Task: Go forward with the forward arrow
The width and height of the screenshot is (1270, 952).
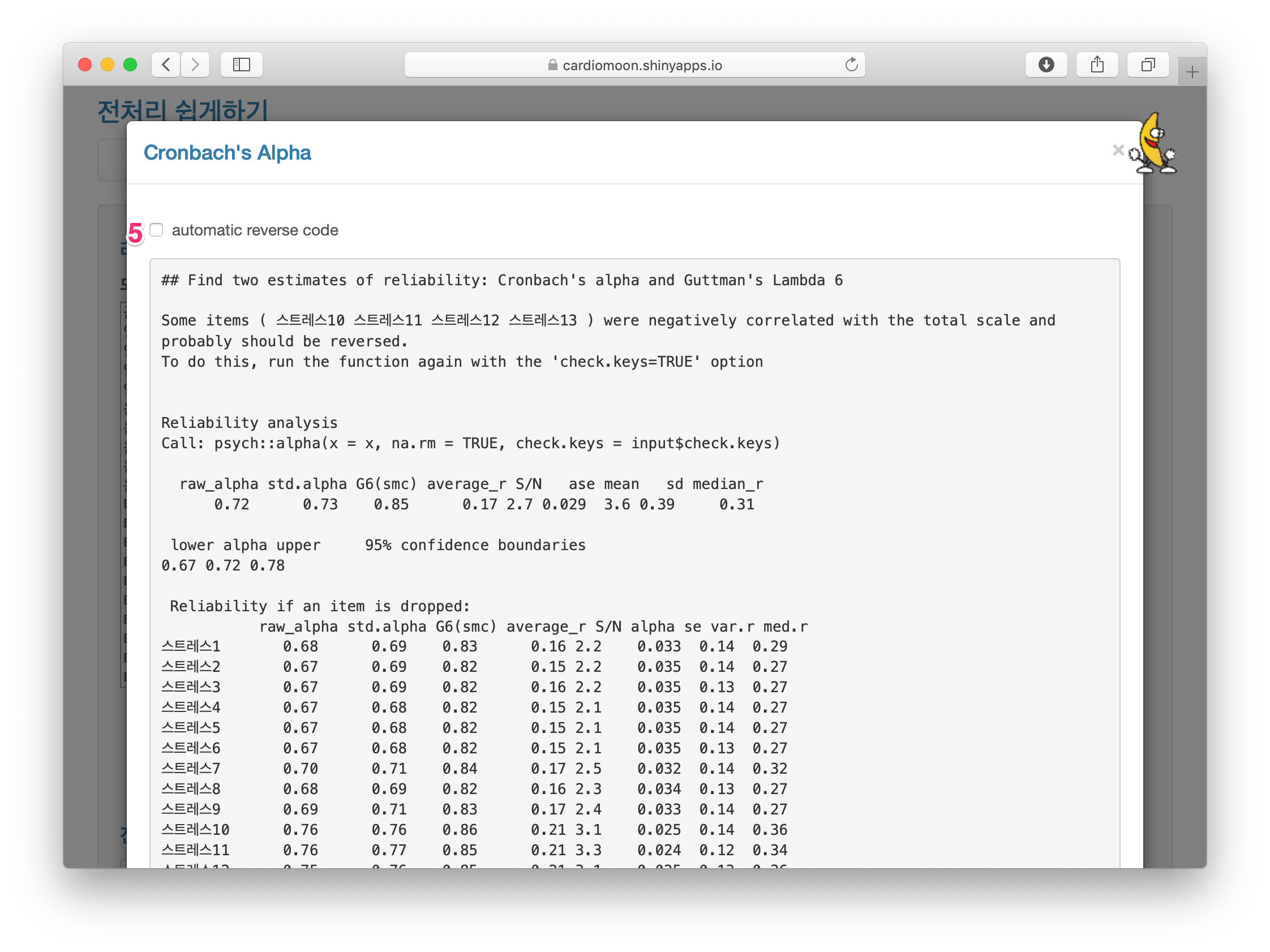Action: coord(195,65)
